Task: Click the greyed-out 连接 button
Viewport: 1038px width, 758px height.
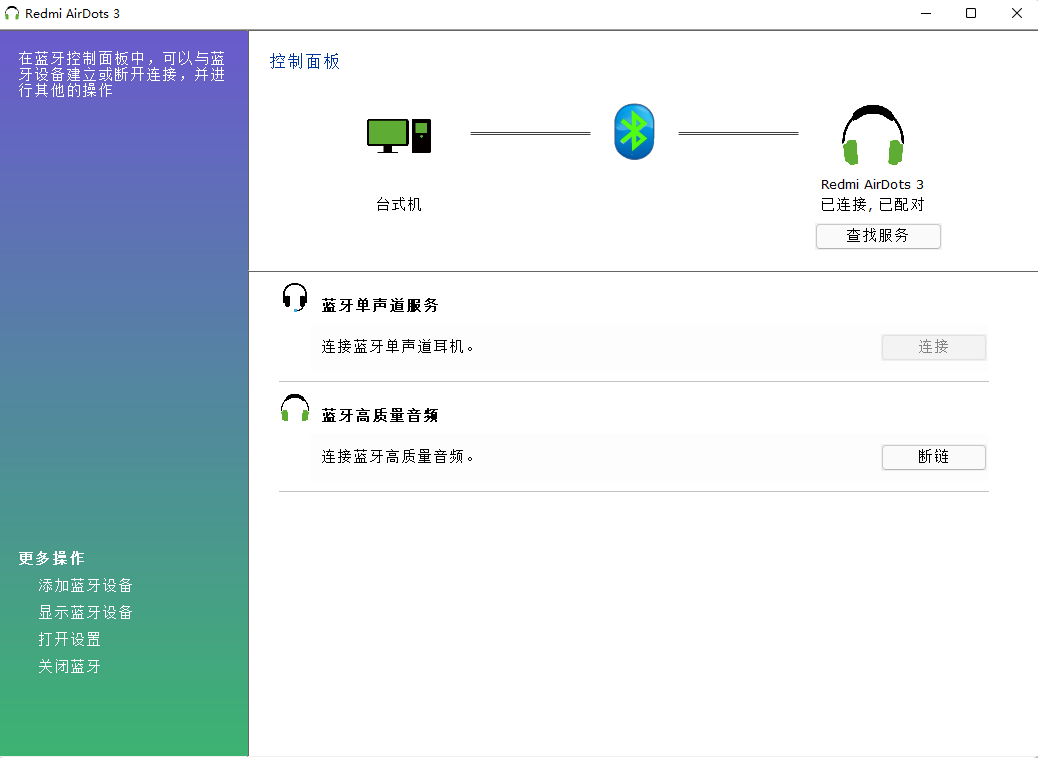Action: click(x=933, y=347)
